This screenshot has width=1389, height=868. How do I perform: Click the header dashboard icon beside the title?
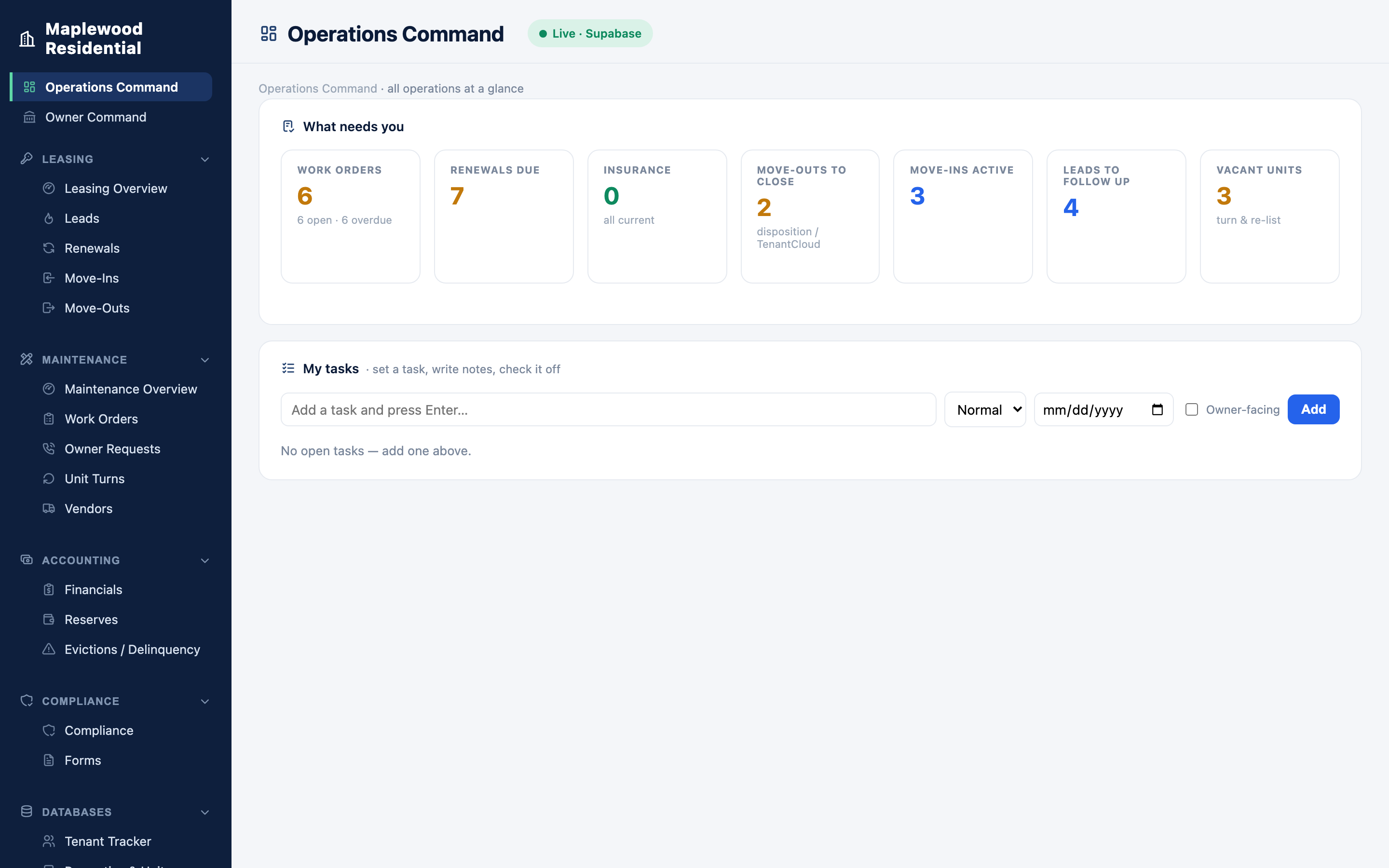click(269, 33)
